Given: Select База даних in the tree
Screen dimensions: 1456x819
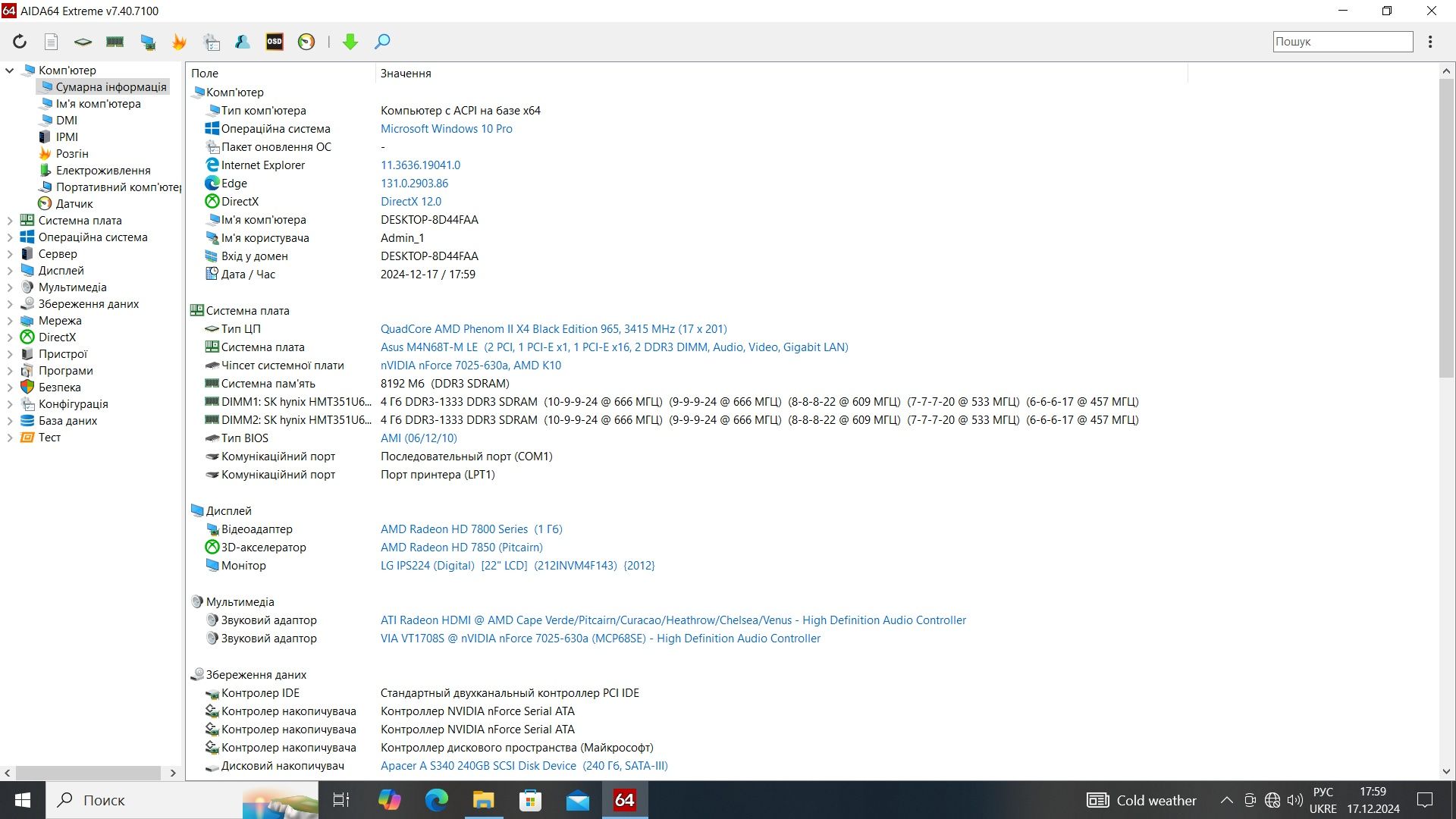Looking at the screenshot, I should 68,421.
